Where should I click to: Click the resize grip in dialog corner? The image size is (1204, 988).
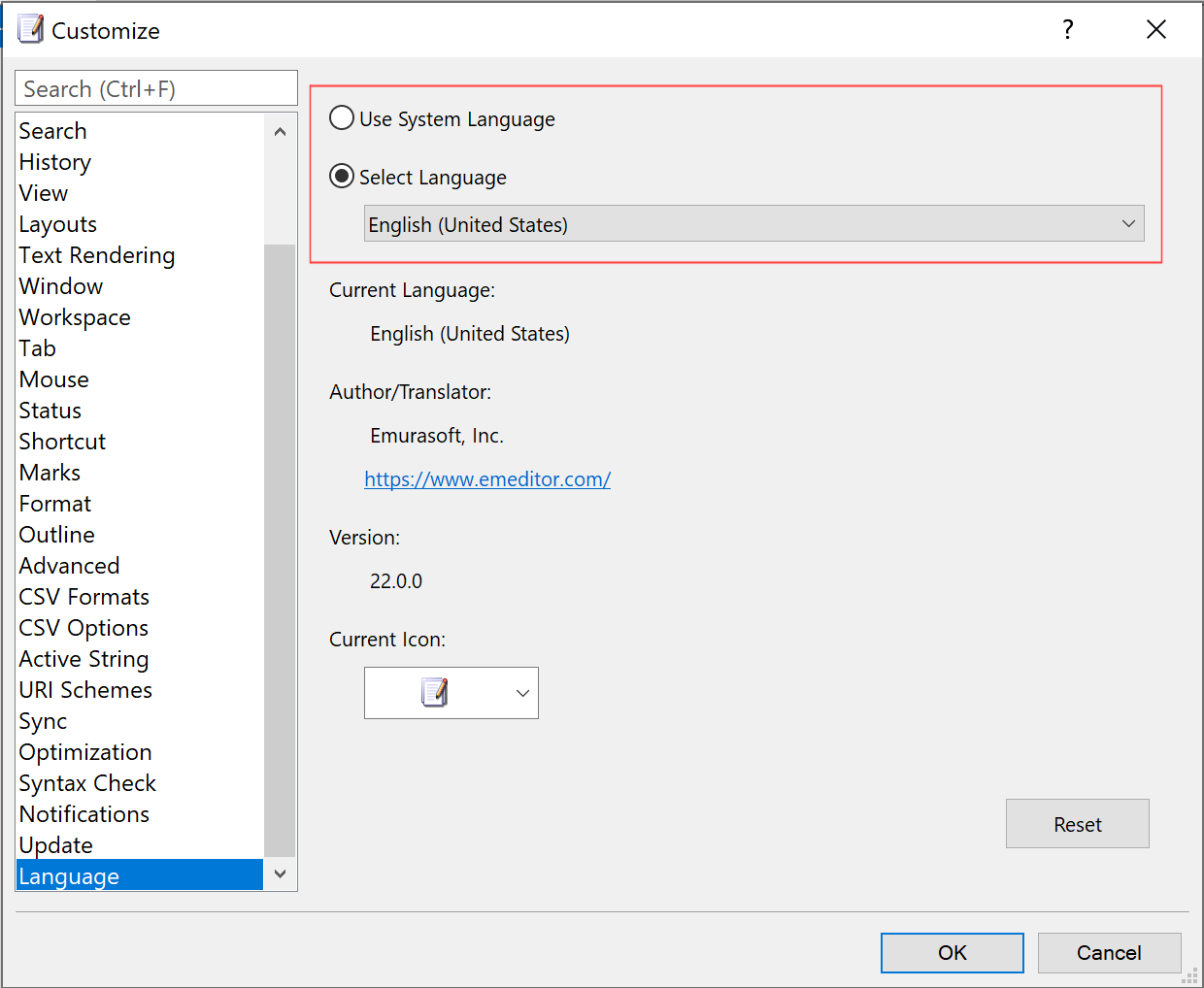1189,975
